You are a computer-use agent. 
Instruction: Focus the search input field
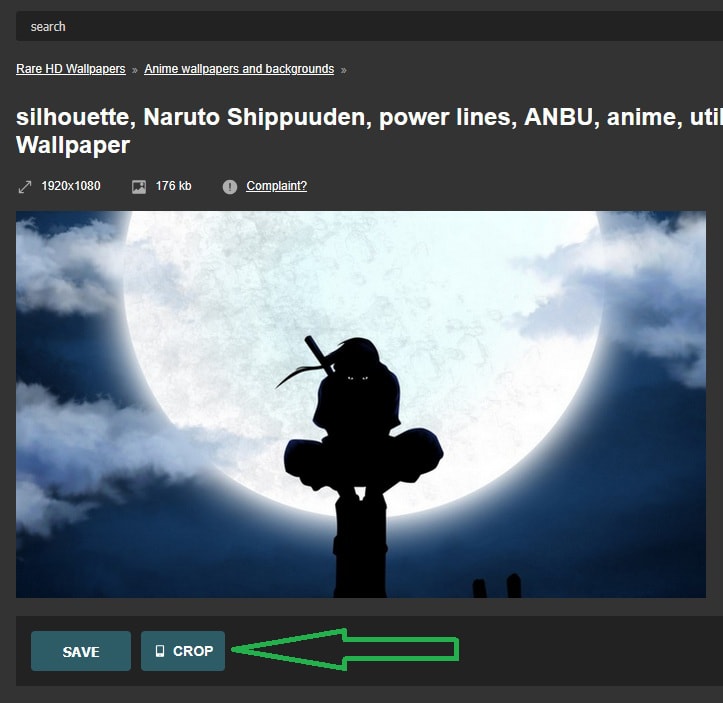pos(369,26)
